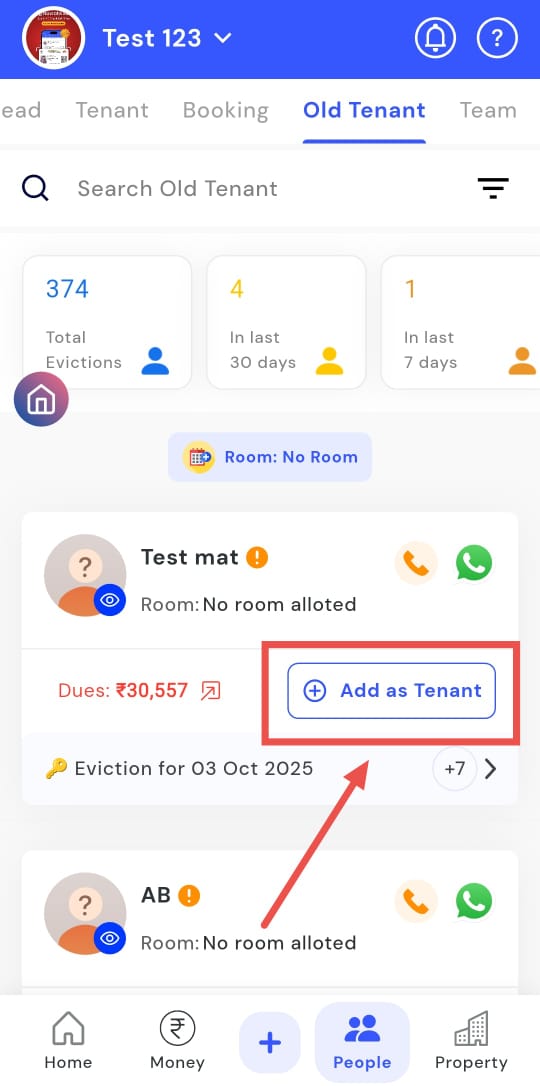This screenshot has width=540, height=1086.
Task: Call Test mat via phone icon
Action: [416, 563]
